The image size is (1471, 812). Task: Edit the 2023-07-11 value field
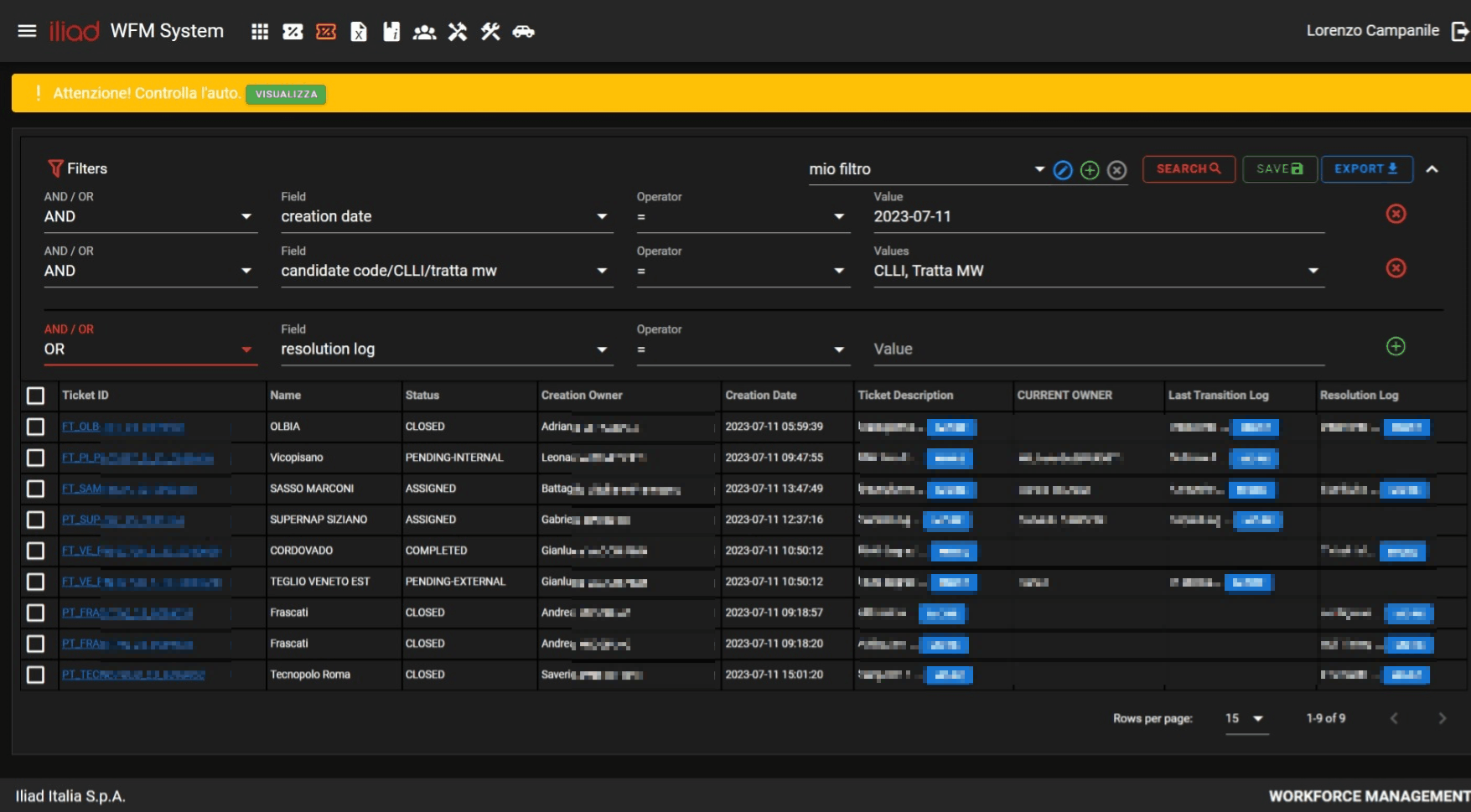click(1099, 216)
